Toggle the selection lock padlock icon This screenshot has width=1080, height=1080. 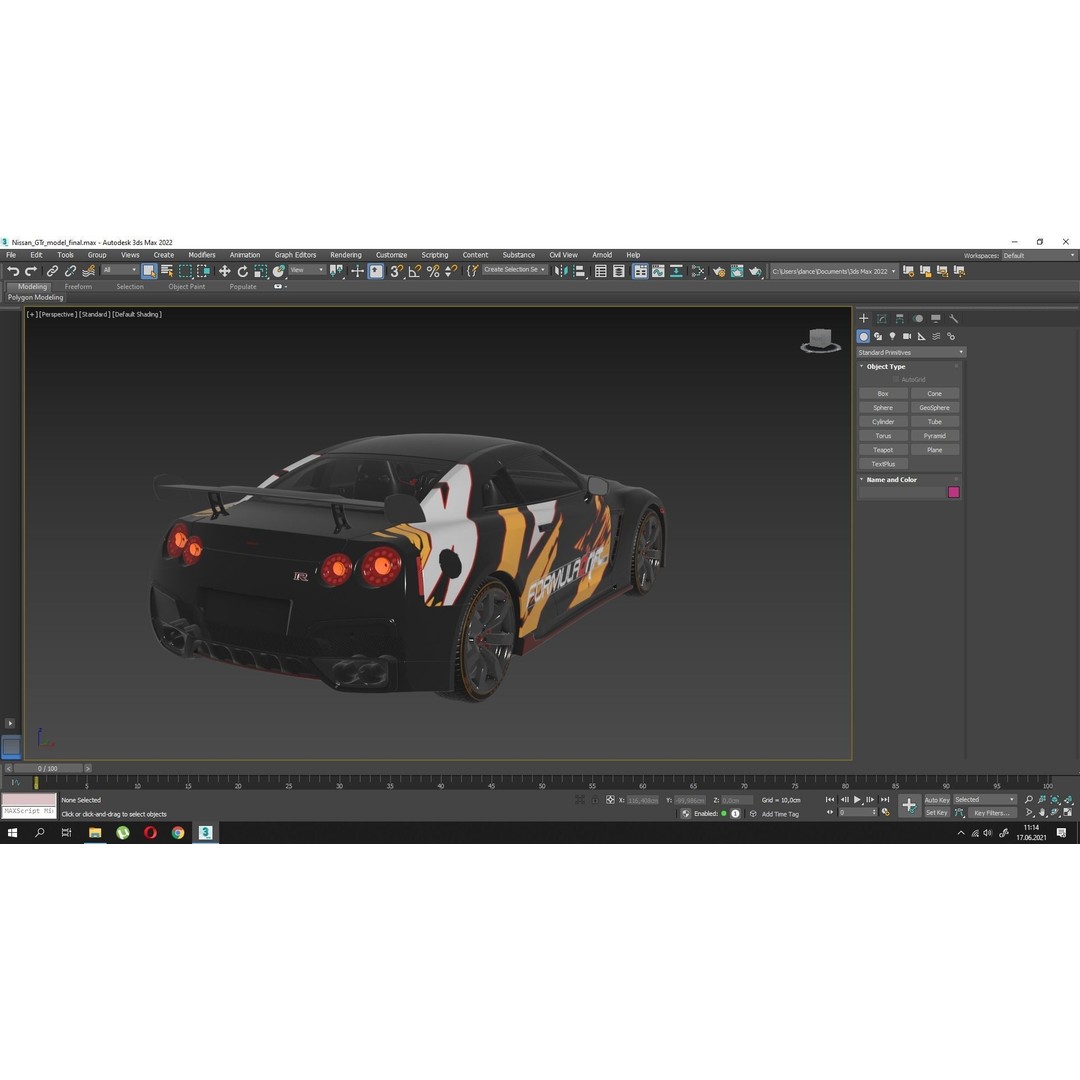(x=594, y=800)
